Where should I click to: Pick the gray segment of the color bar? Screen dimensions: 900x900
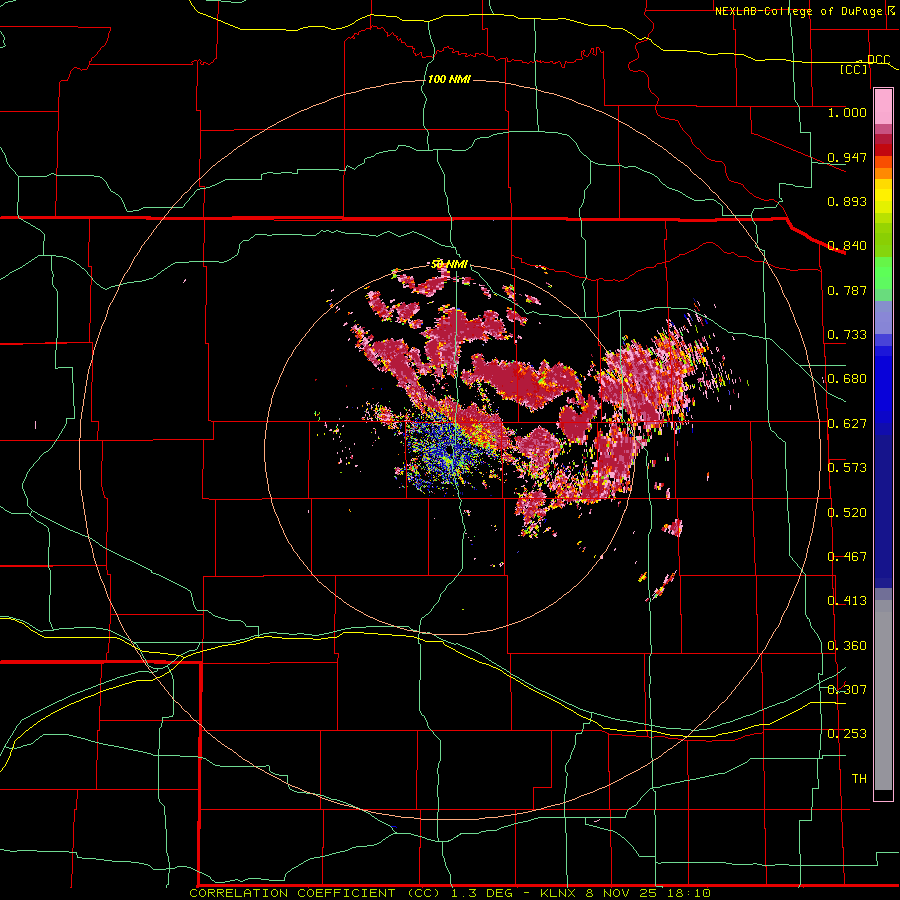point(883,695)
